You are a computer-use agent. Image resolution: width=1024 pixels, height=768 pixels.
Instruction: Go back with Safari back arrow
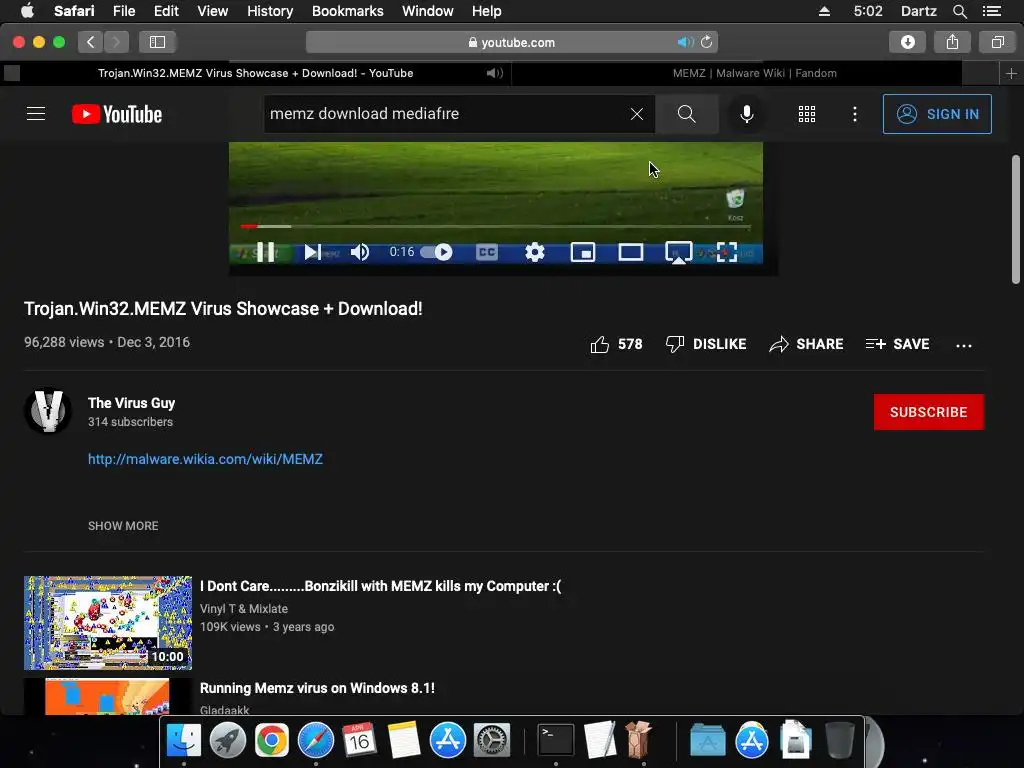[91, 42]
